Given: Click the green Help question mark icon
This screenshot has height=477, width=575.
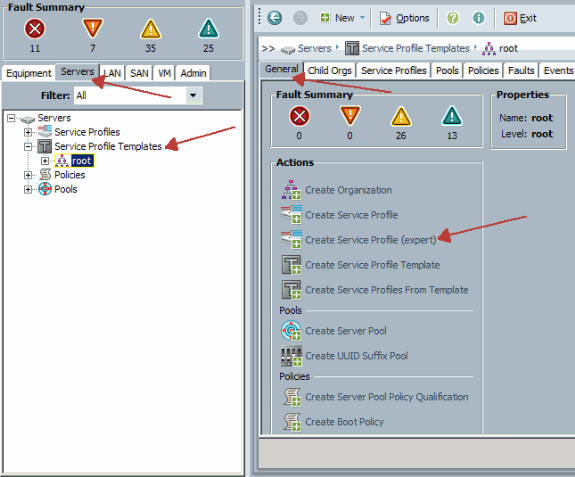Looking at the screenshot, I should click(453, 18).
